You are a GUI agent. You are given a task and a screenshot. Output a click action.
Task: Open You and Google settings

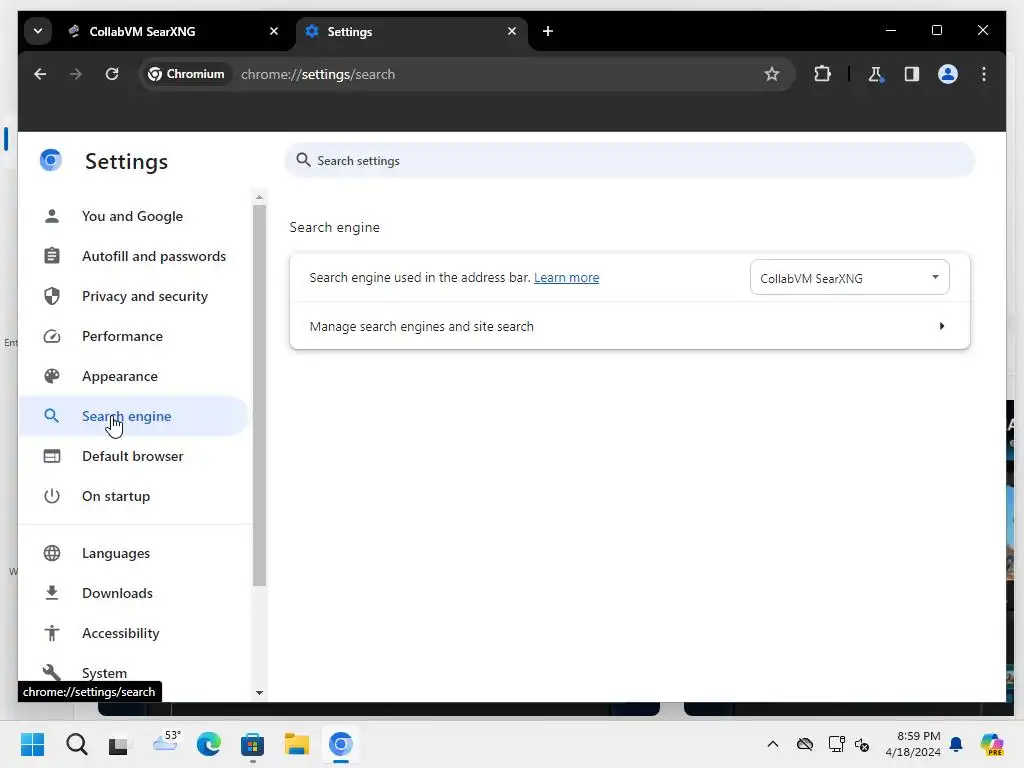[133, 216]
